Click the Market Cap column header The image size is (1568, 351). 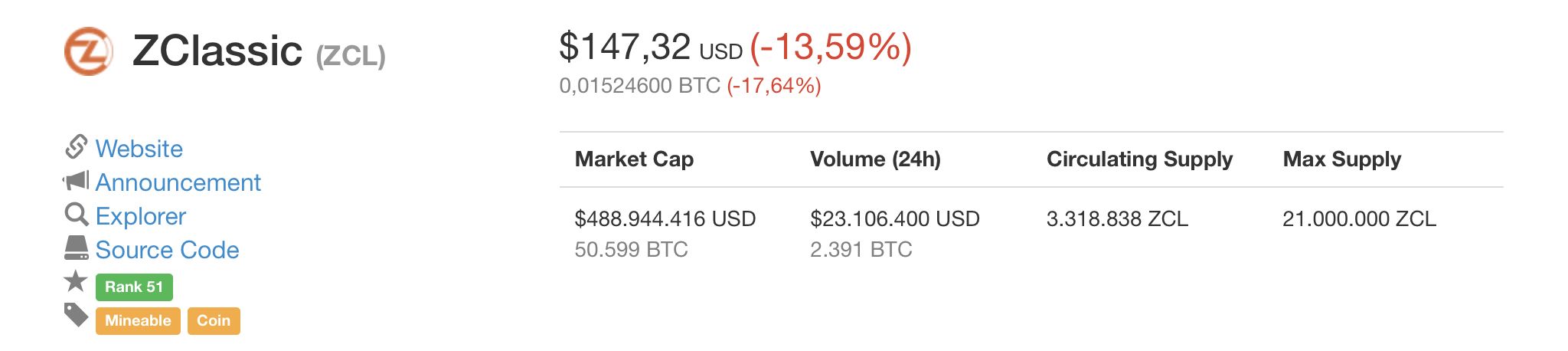[634, 159]
